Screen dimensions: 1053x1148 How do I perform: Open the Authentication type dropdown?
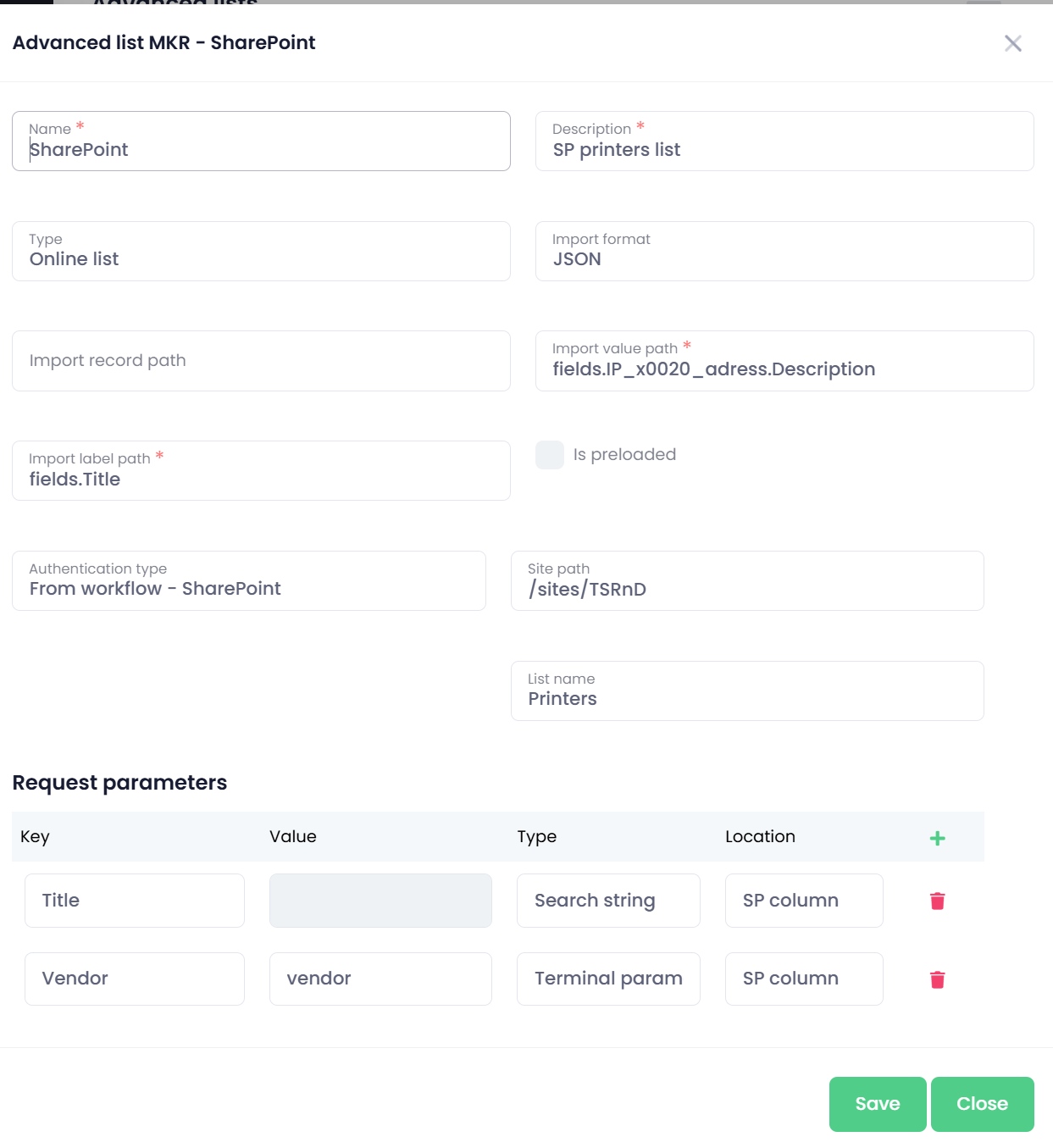pyautogui.click(x=249, y=581)
